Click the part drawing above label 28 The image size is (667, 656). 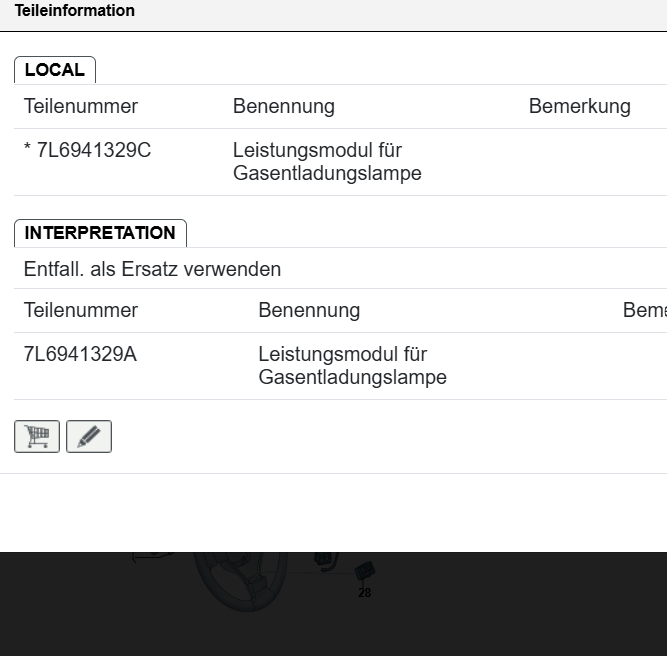tap(365, 571)
